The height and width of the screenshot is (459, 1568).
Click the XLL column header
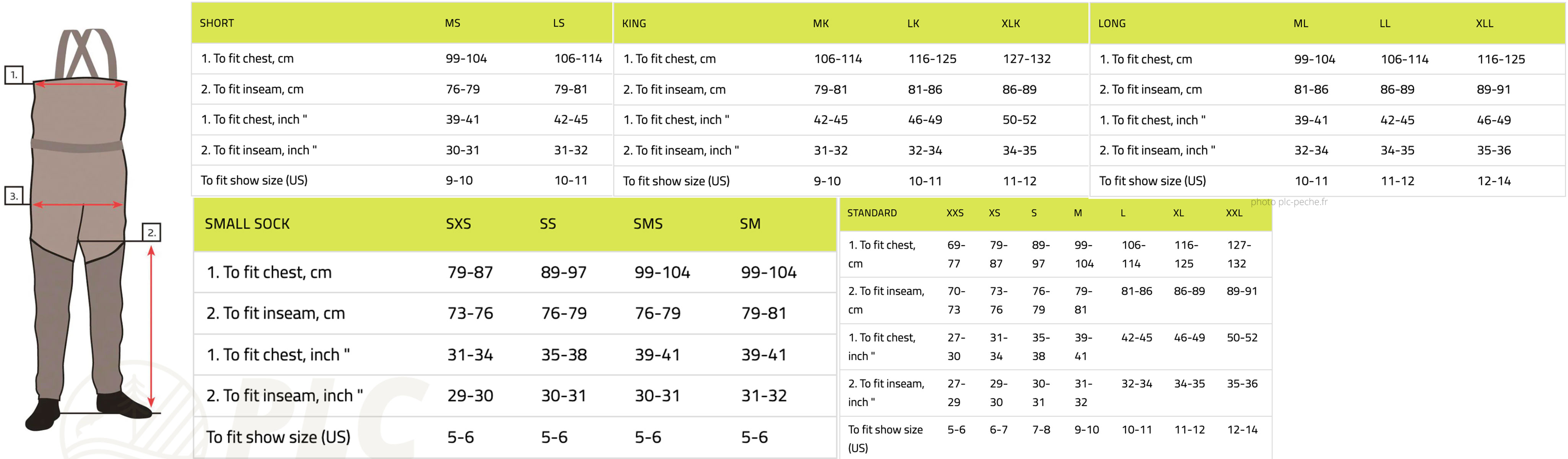pos(1484,24)
